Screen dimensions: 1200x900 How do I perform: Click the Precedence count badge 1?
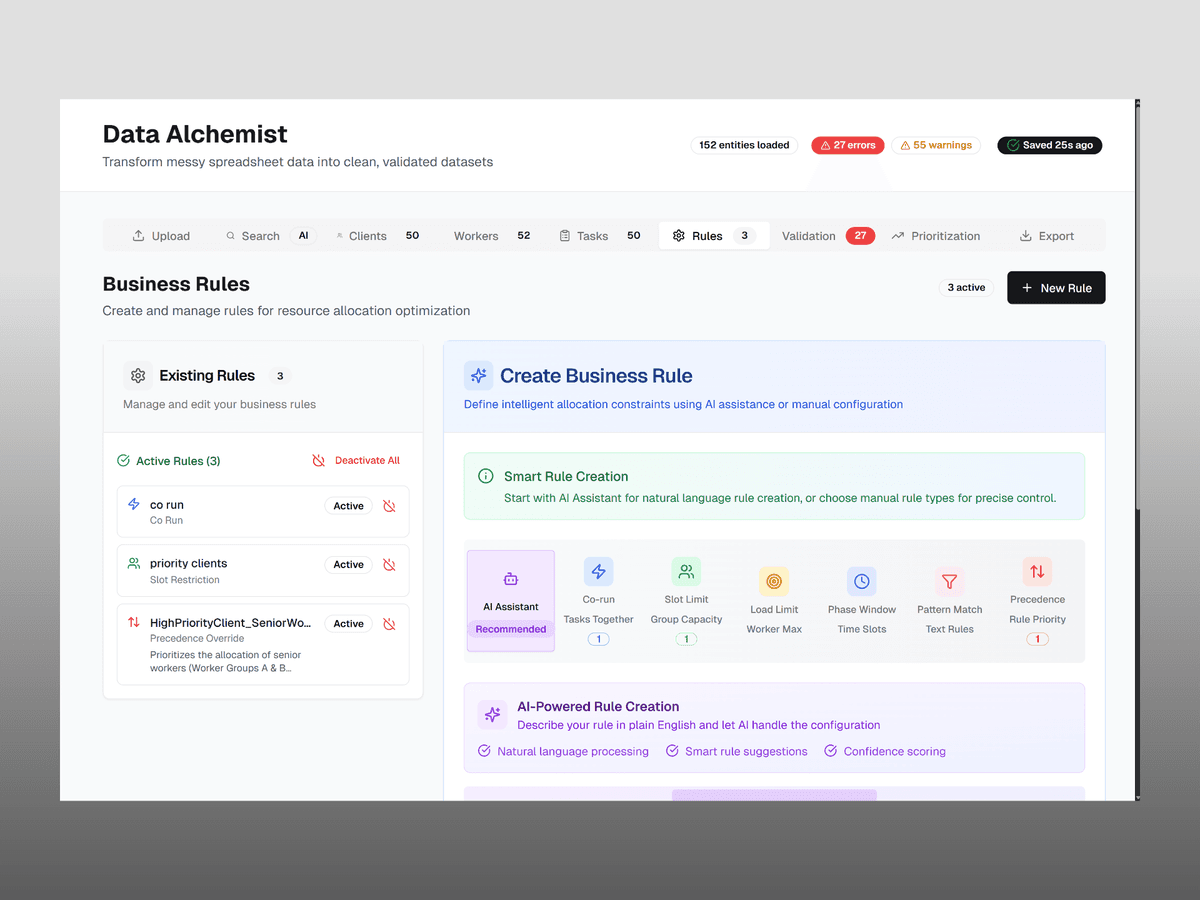point(1037,639)
